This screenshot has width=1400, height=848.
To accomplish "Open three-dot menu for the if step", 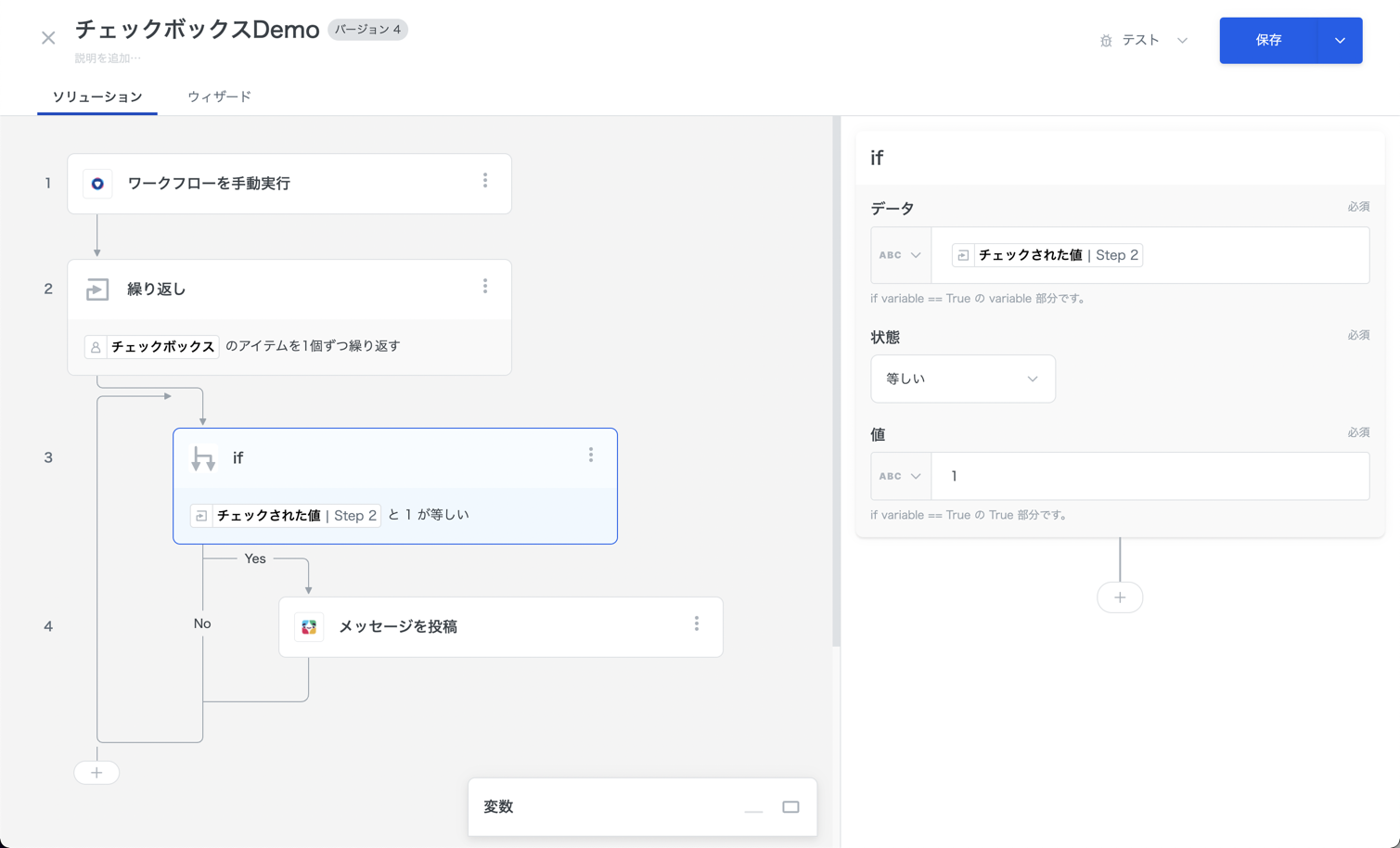I will click(591, 456).
